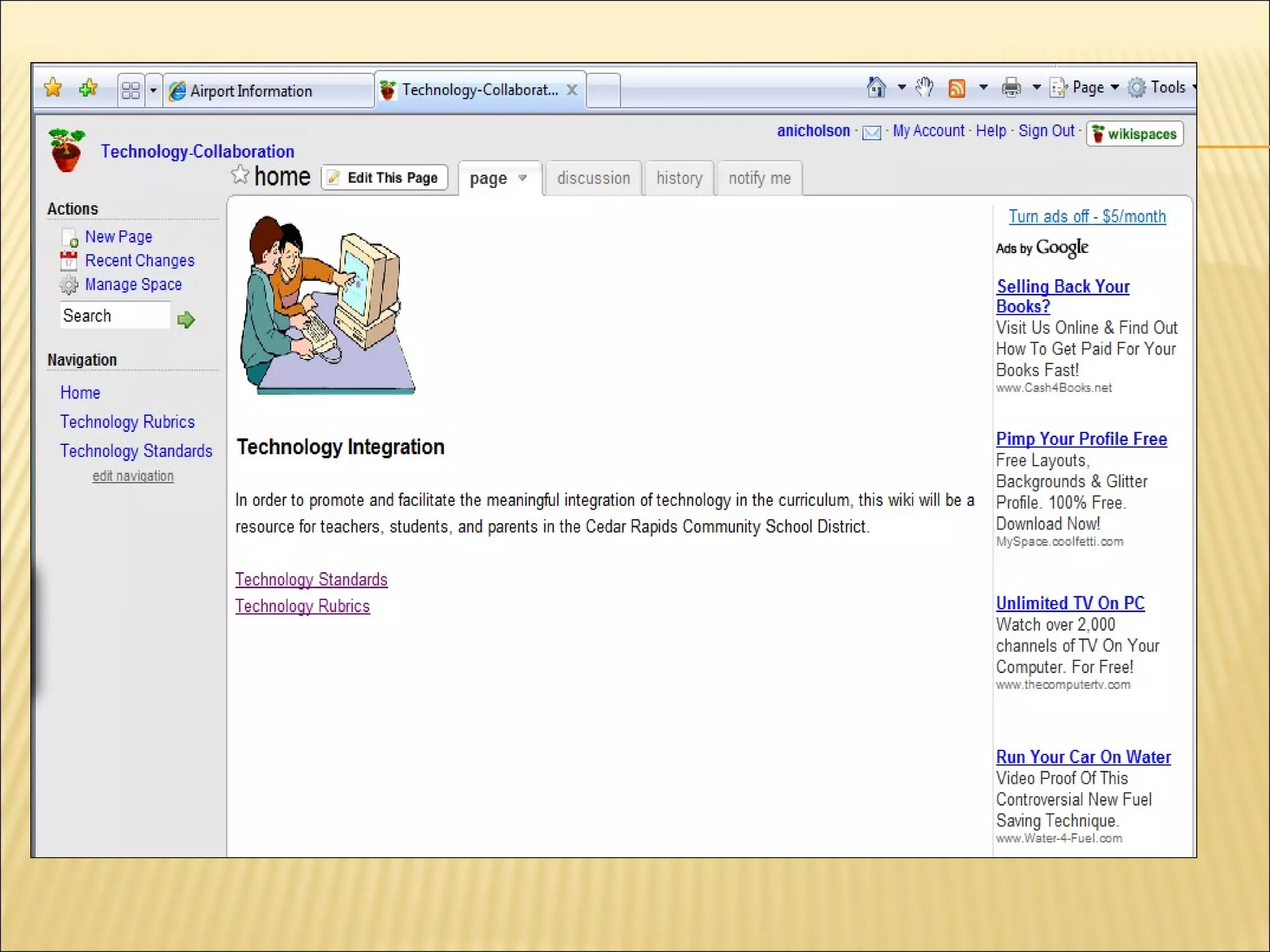
Task: Click the Print icon in toolbar
Action: pos(1011,87)
